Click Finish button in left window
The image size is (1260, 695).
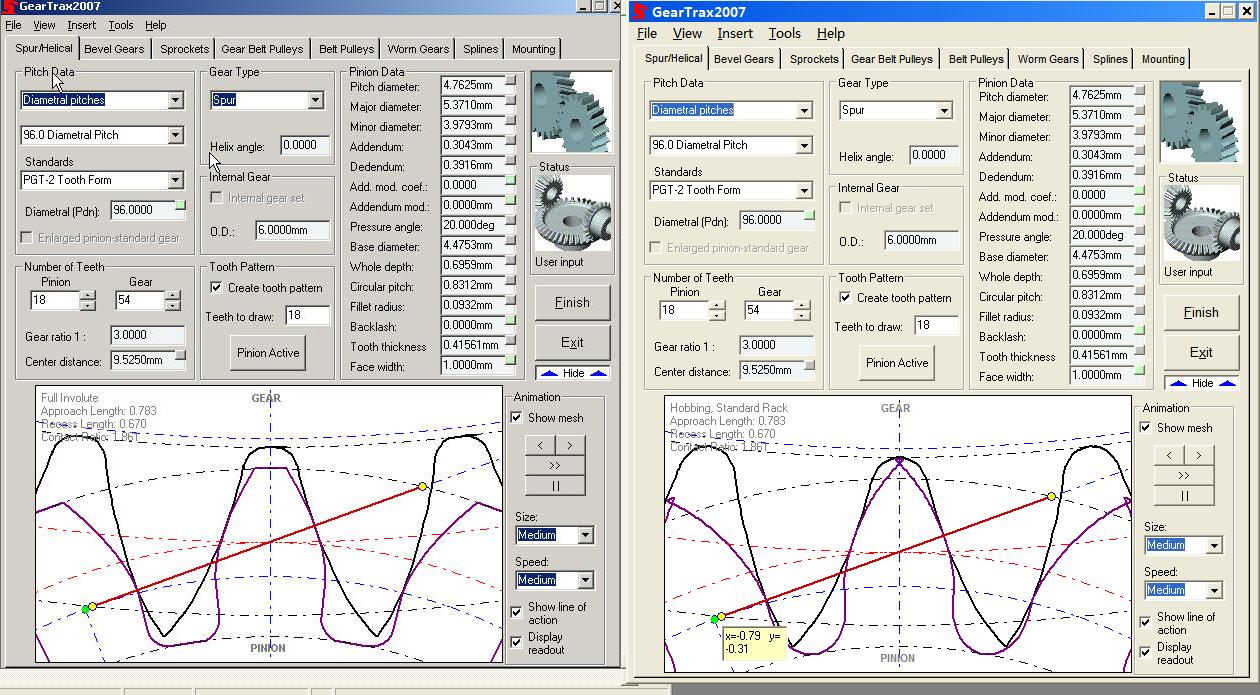572,303
